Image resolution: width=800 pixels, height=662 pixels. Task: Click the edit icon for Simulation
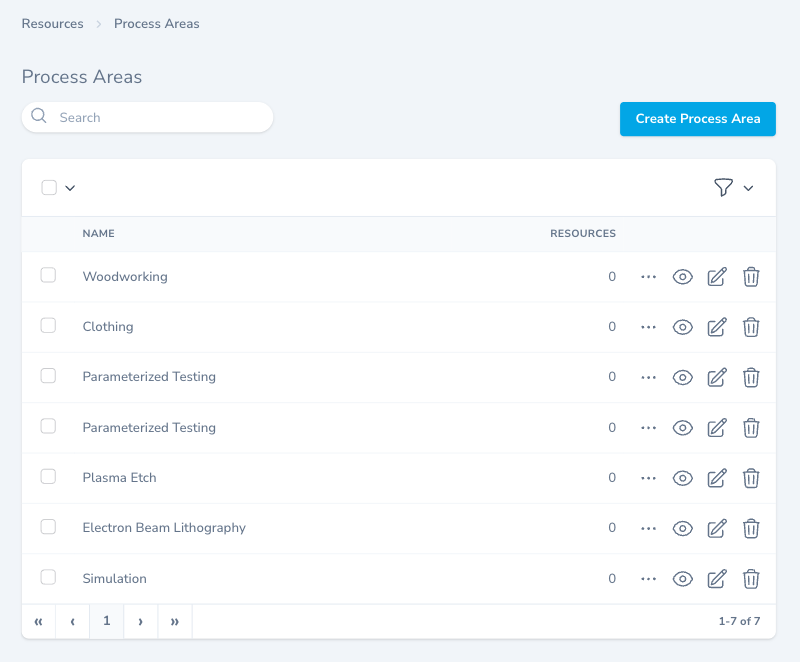pyautogui.click(x=717, y=578)
